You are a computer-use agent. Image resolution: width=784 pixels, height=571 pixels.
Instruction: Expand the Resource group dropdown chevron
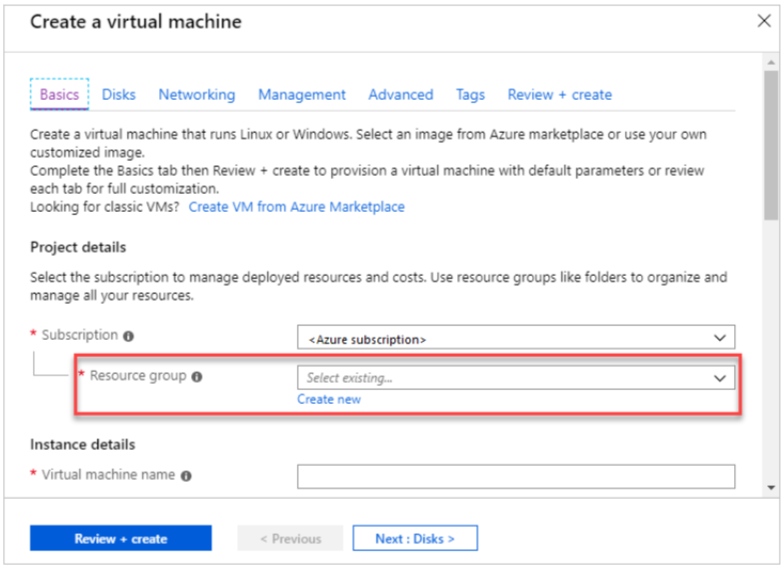click(720, 378)
